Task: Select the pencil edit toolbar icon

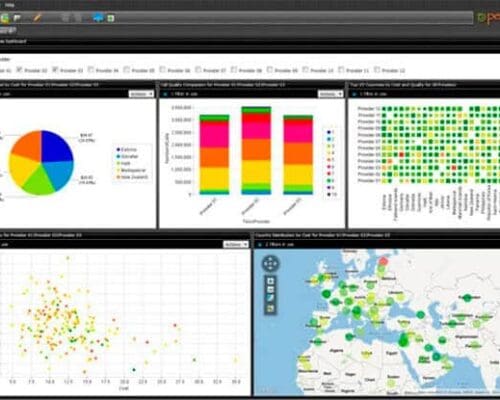Action: [x=37, y=17]
